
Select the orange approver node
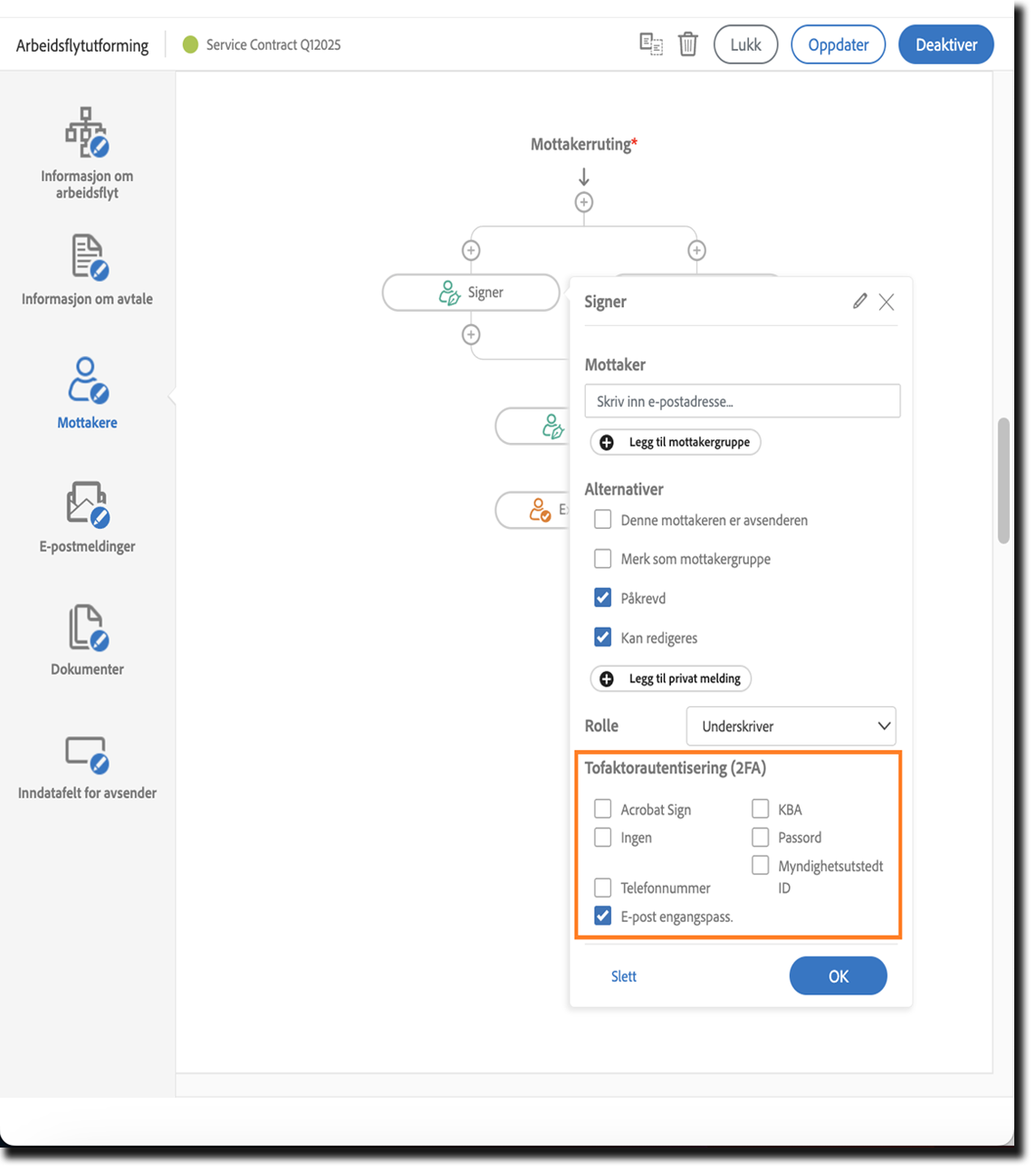(532, 510)
